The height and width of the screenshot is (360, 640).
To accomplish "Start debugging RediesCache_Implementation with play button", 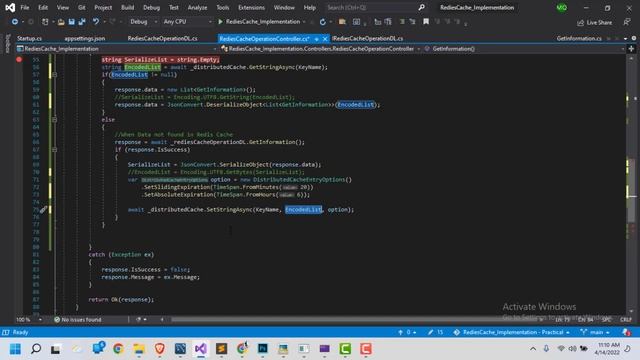I will click(x=220, y=22).
